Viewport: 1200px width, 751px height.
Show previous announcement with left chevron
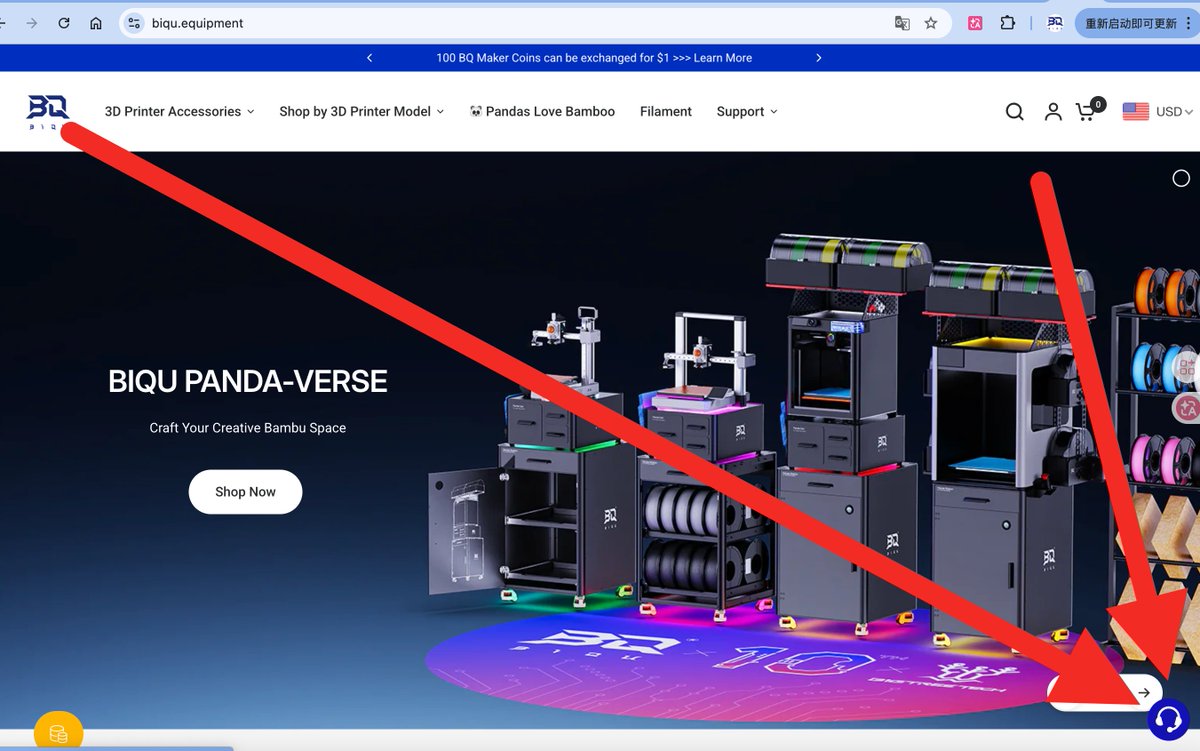370,58
